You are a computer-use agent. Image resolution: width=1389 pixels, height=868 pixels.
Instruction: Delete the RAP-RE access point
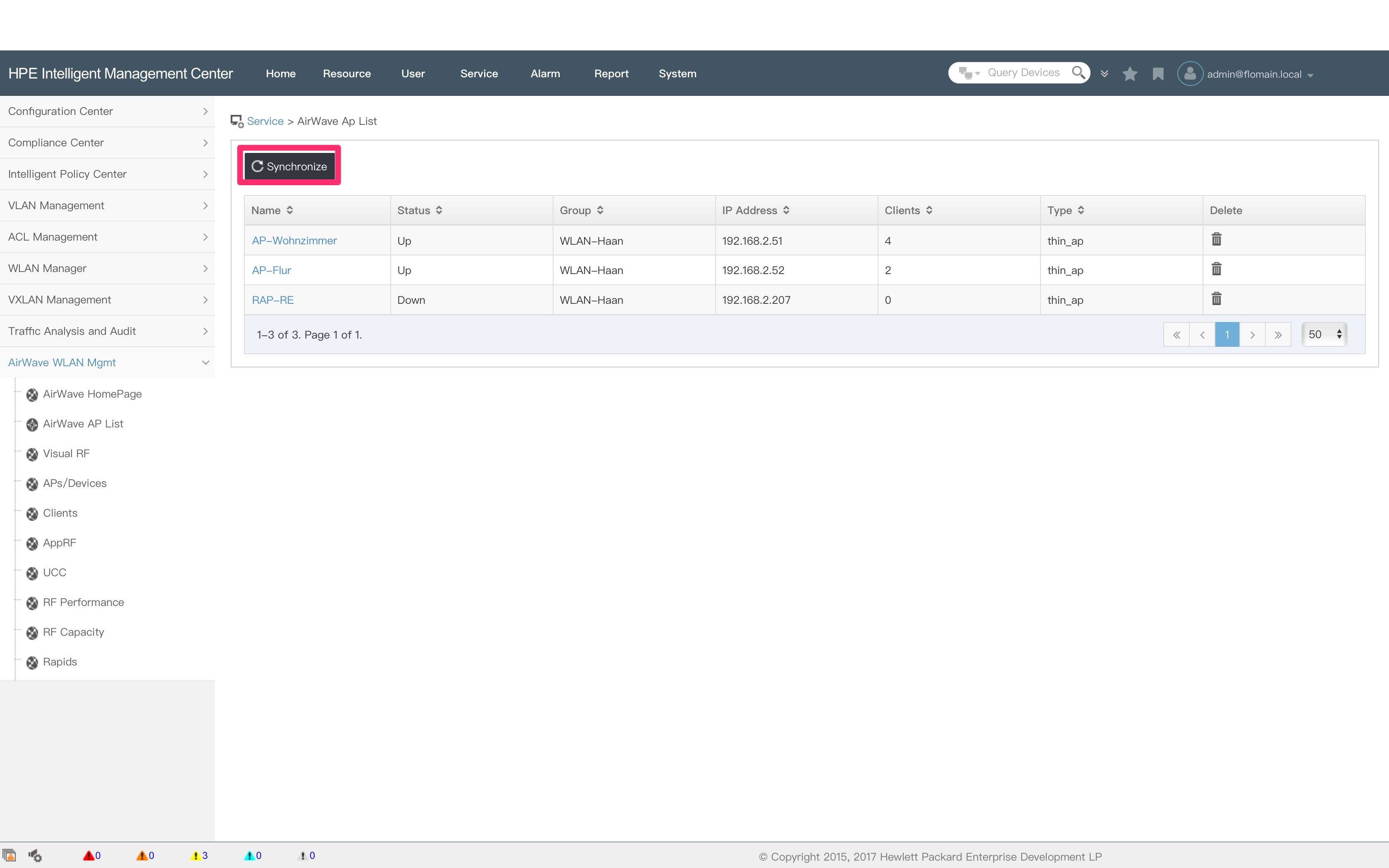[x=1217, y=298]
